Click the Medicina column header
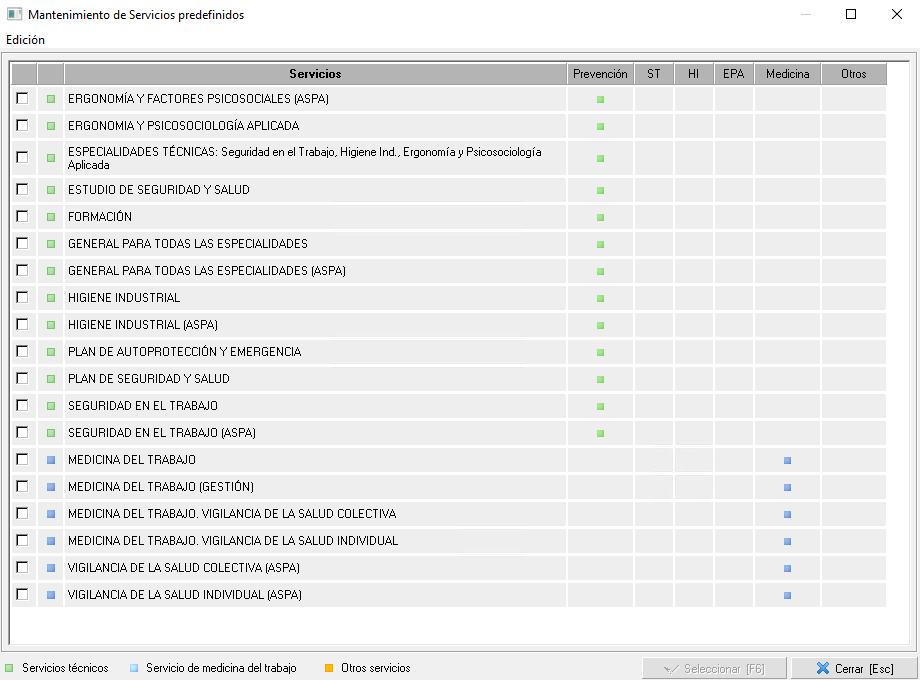The height and width of the screenshot is (680, 920). [787, 74]
